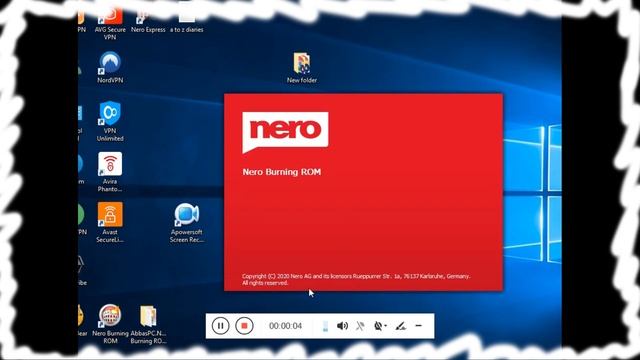Open the webcam dropdown in recorder toolbar

tap(380, 326)
